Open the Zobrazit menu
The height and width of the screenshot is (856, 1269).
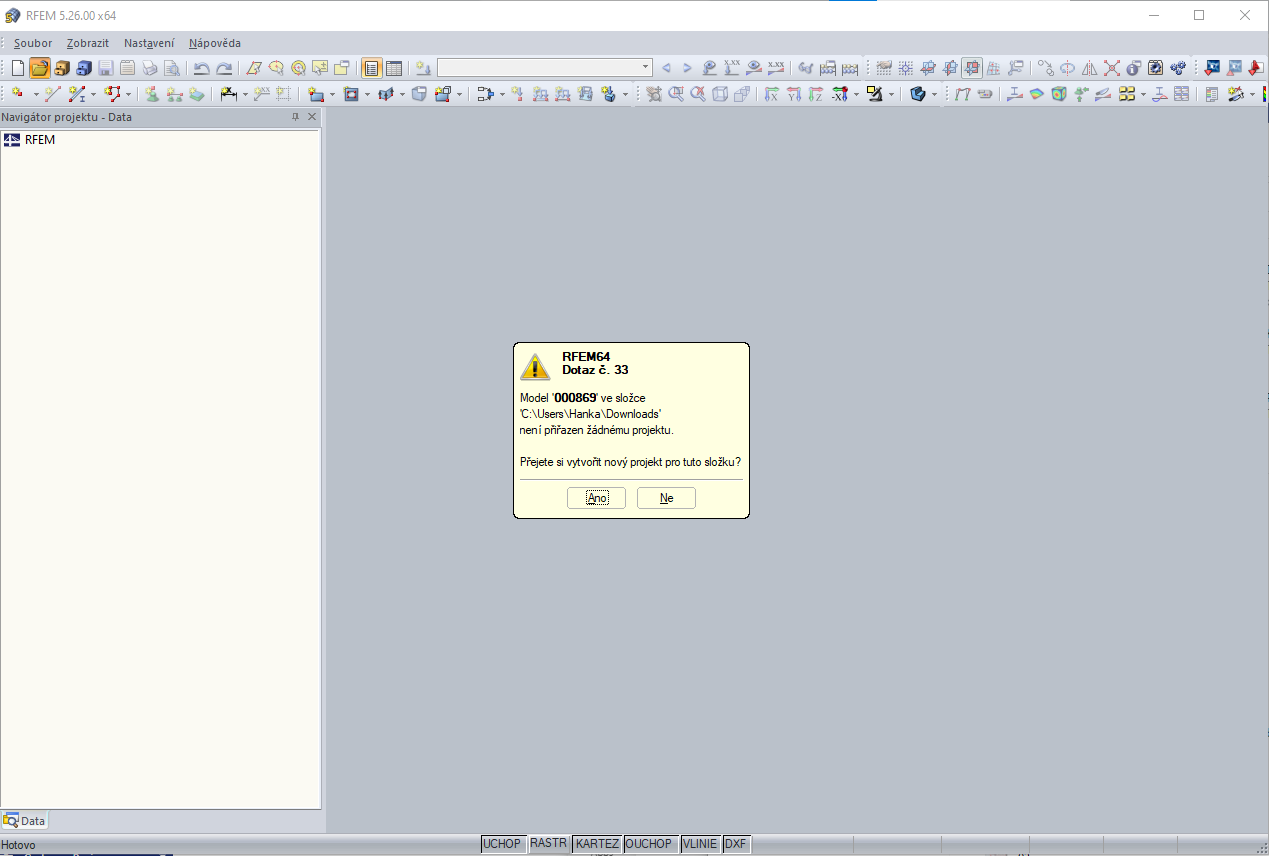point(88,43)
